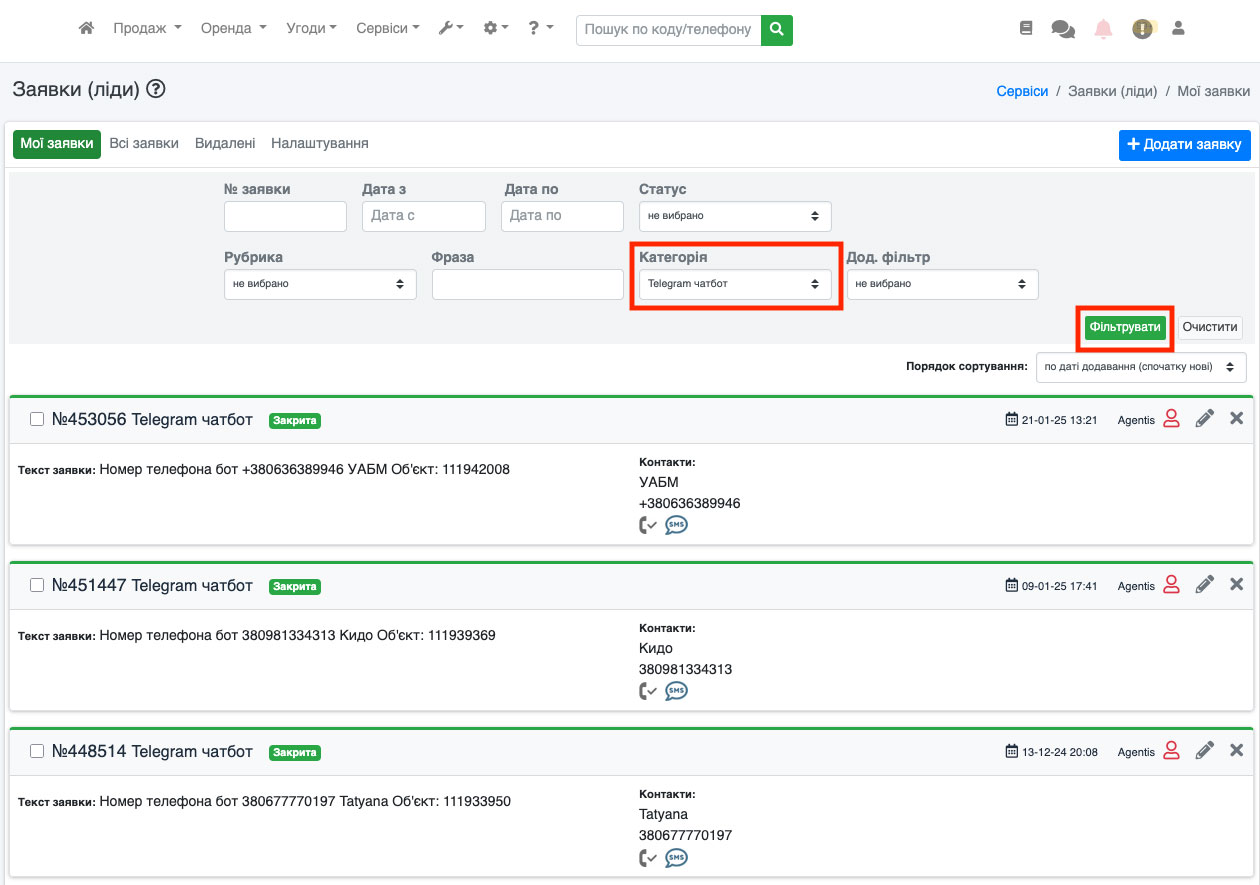Click the notifications bell icon
This screenshot has height=885, width=1260.
(x=1103, y=30)
